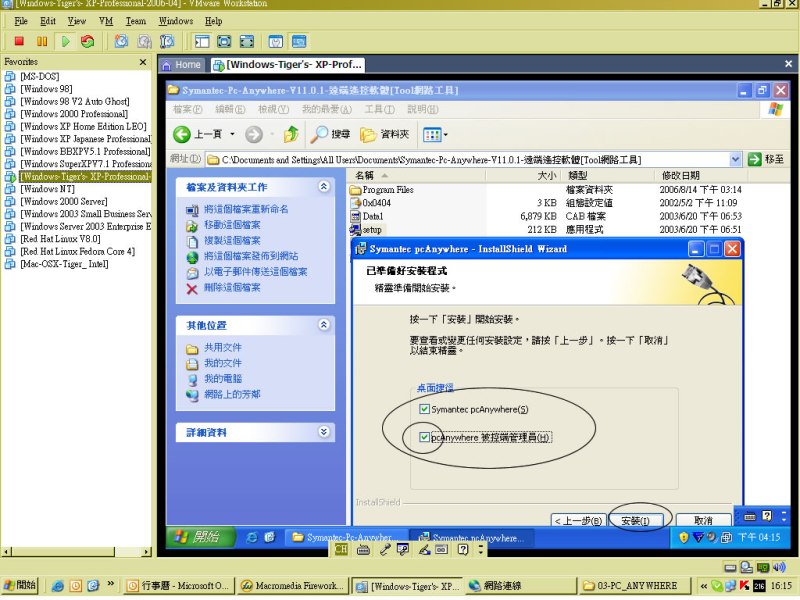
Task: Open the Explorer Views dropdown icon
Action: click(435, 135)
